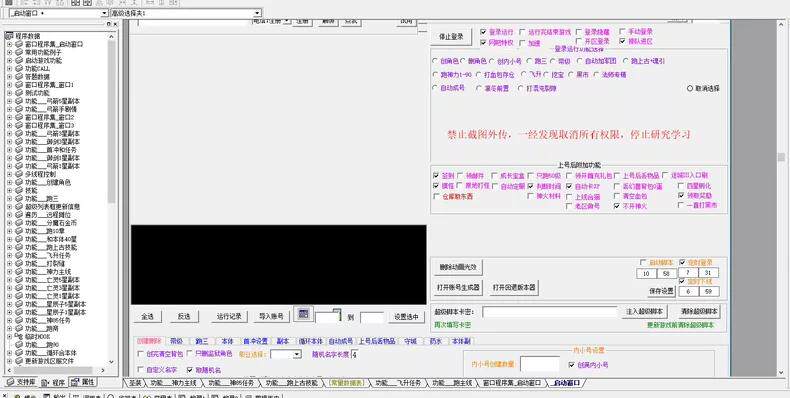Select the 删角色 radio option
Image resolution: width=790 pixels, height=398 pixels.
point(463,61)
